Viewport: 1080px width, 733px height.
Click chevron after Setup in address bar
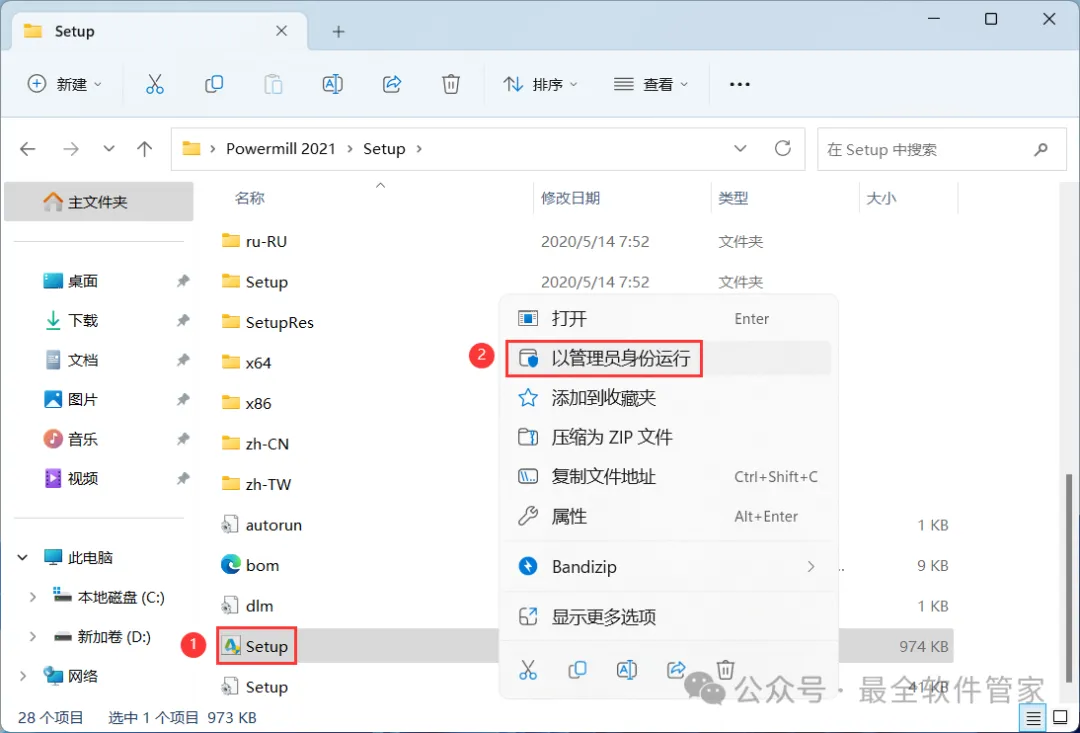(419, 149)
